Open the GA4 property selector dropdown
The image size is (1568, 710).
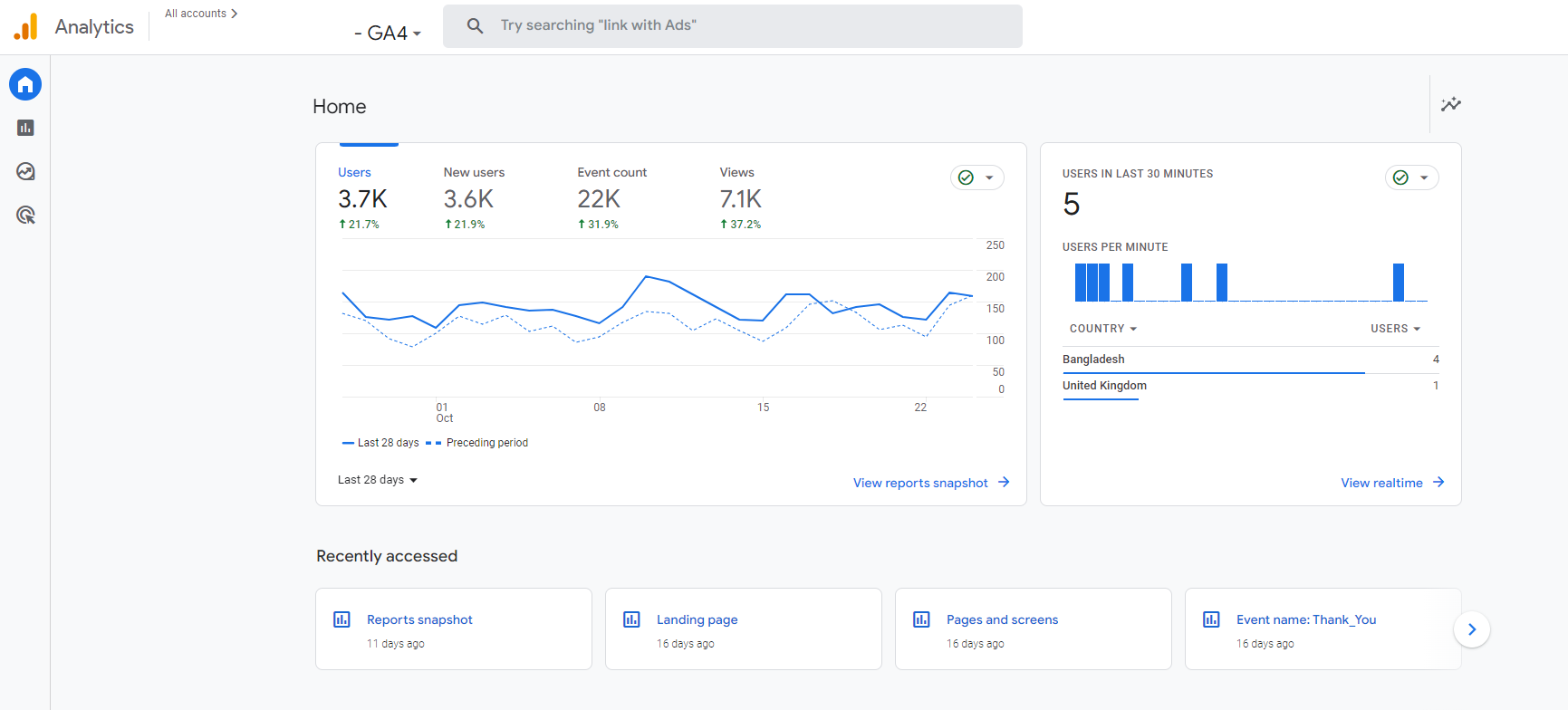click(x=389, y=34)
